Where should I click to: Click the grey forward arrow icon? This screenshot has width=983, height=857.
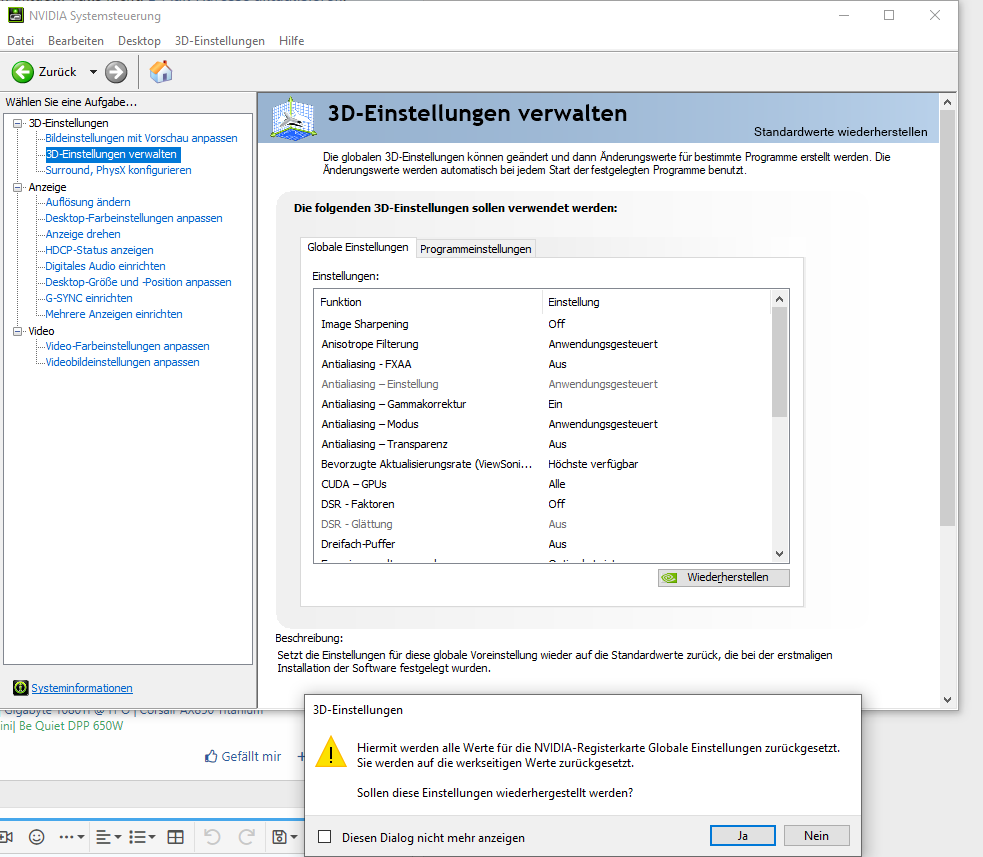click(x=116, y=72)
